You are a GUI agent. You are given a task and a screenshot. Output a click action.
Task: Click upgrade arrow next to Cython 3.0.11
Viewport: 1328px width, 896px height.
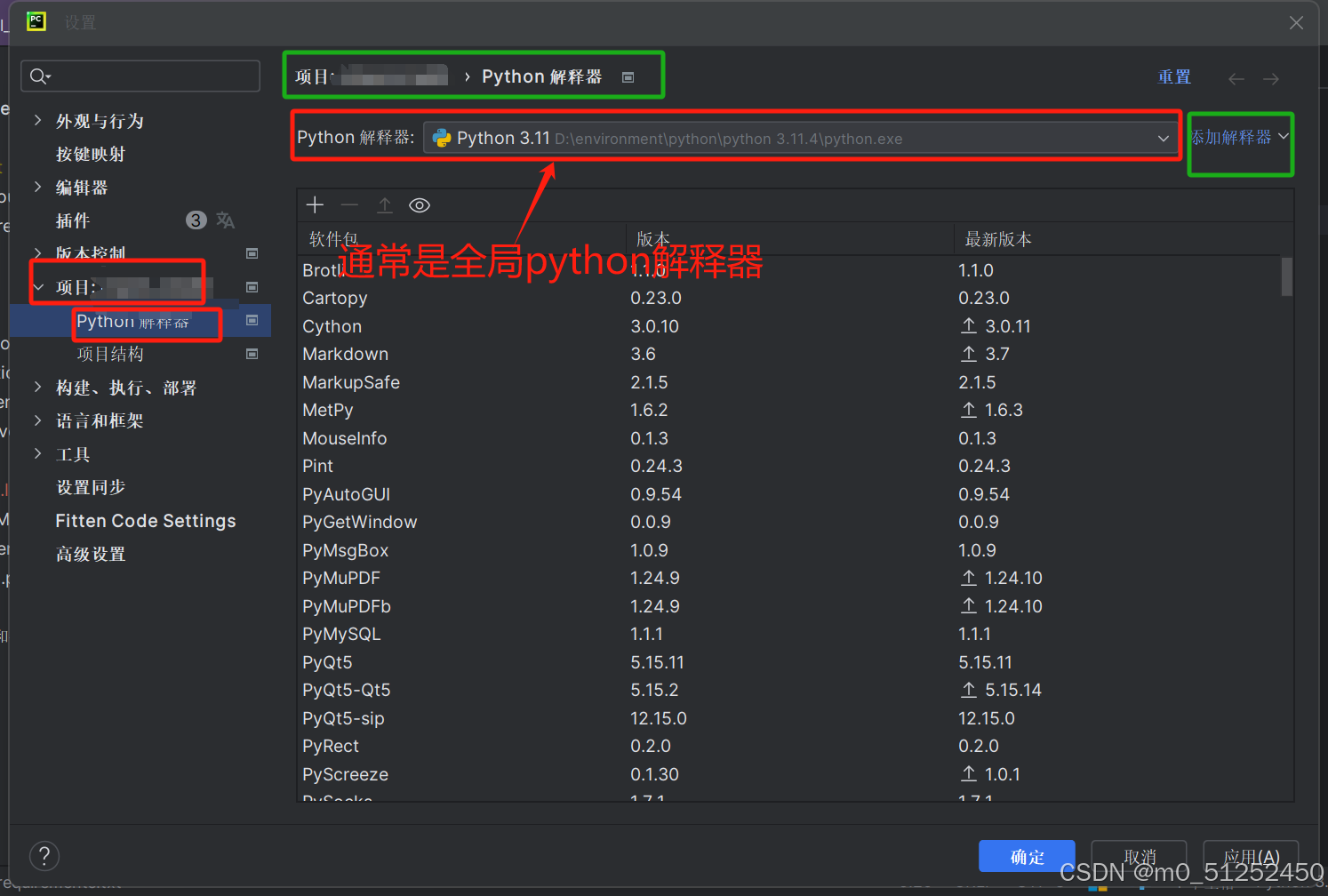point(969,326)
